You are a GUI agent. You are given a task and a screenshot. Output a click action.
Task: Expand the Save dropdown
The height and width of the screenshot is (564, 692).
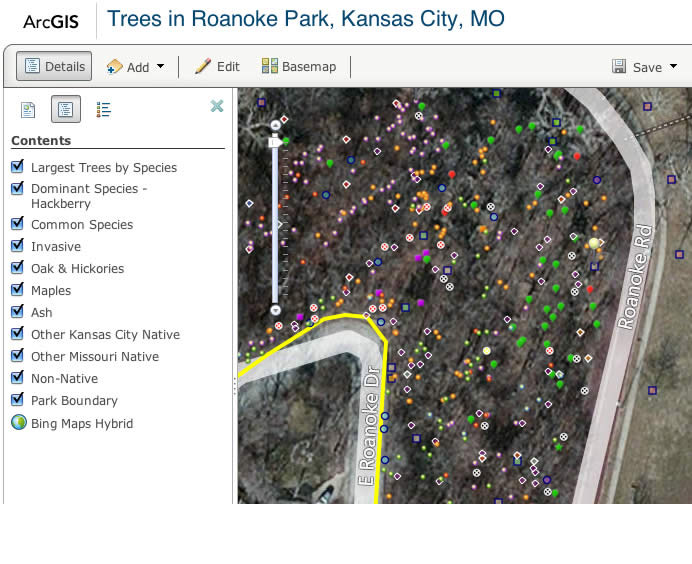[x=645, y=67]
